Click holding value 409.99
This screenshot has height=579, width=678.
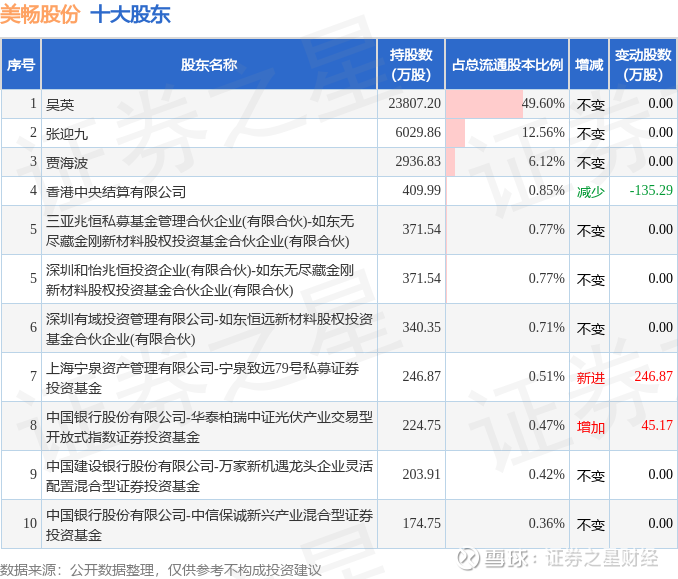click(x=421, y=190)
